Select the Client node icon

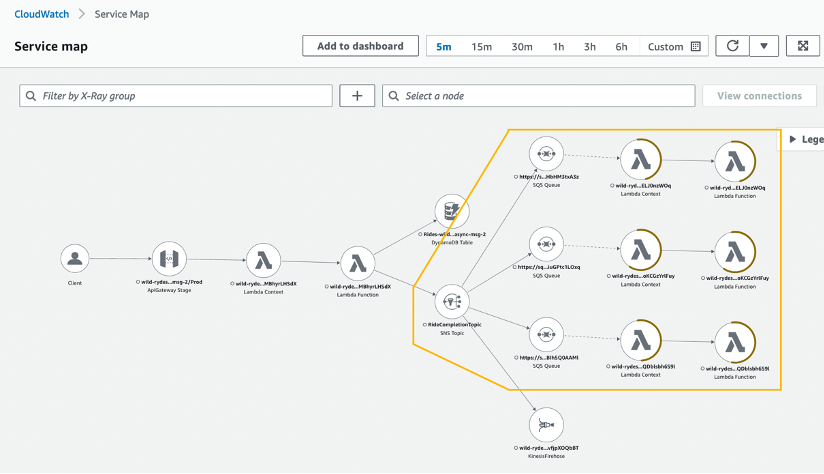tap(75, 259)
